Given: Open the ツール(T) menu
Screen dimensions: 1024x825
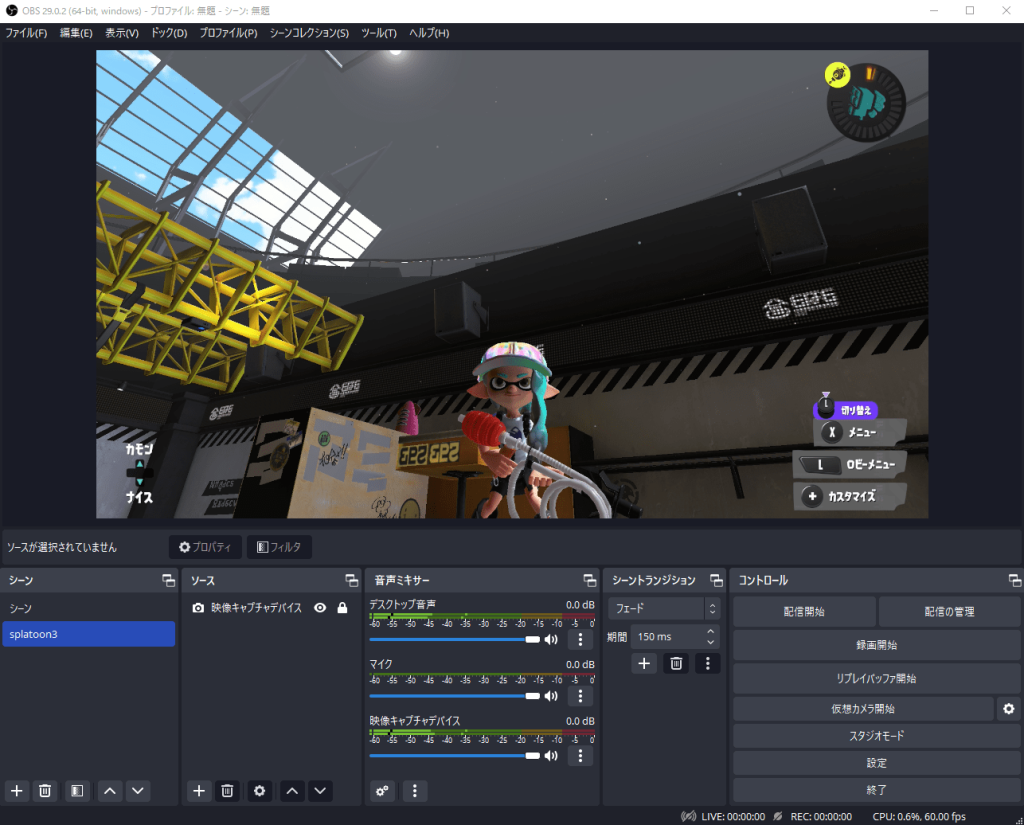Looking at the screenshot, I should (x=379, y=33).
